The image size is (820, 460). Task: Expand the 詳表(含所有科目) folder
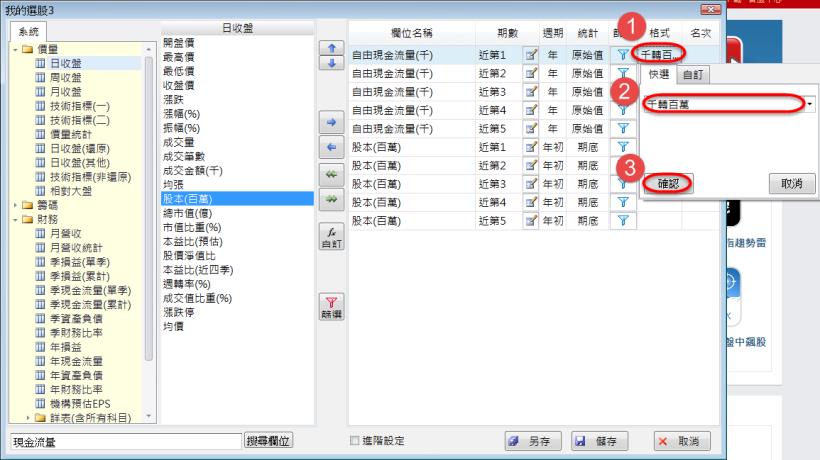tap(28, 418)
